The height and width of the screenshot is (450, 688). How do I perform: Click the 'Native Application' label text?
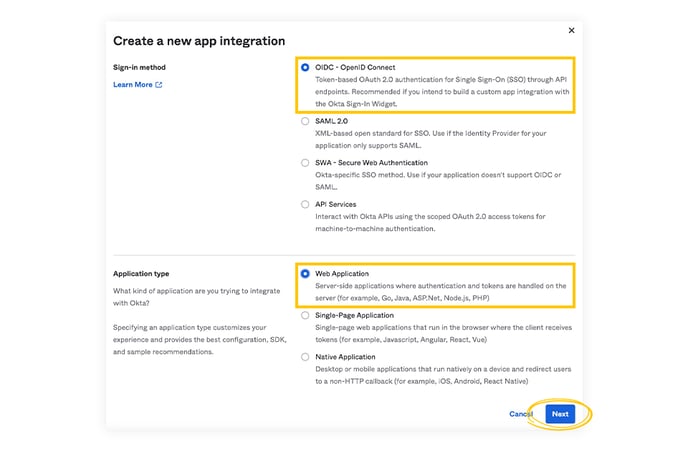click(x=345, y=357)
